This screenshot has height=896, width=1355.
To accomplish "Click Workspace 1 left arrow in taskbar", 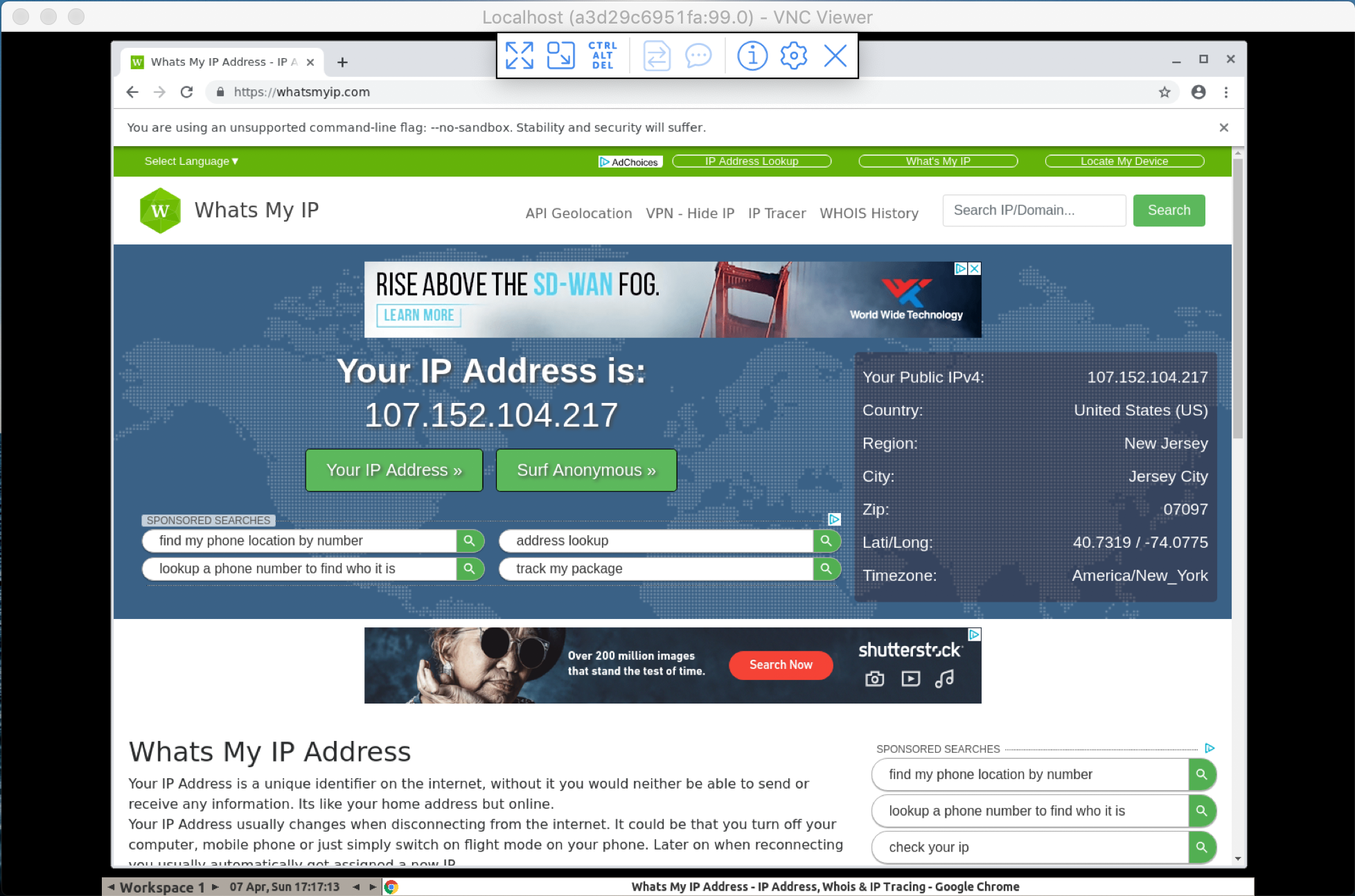I will pos(111,887).
